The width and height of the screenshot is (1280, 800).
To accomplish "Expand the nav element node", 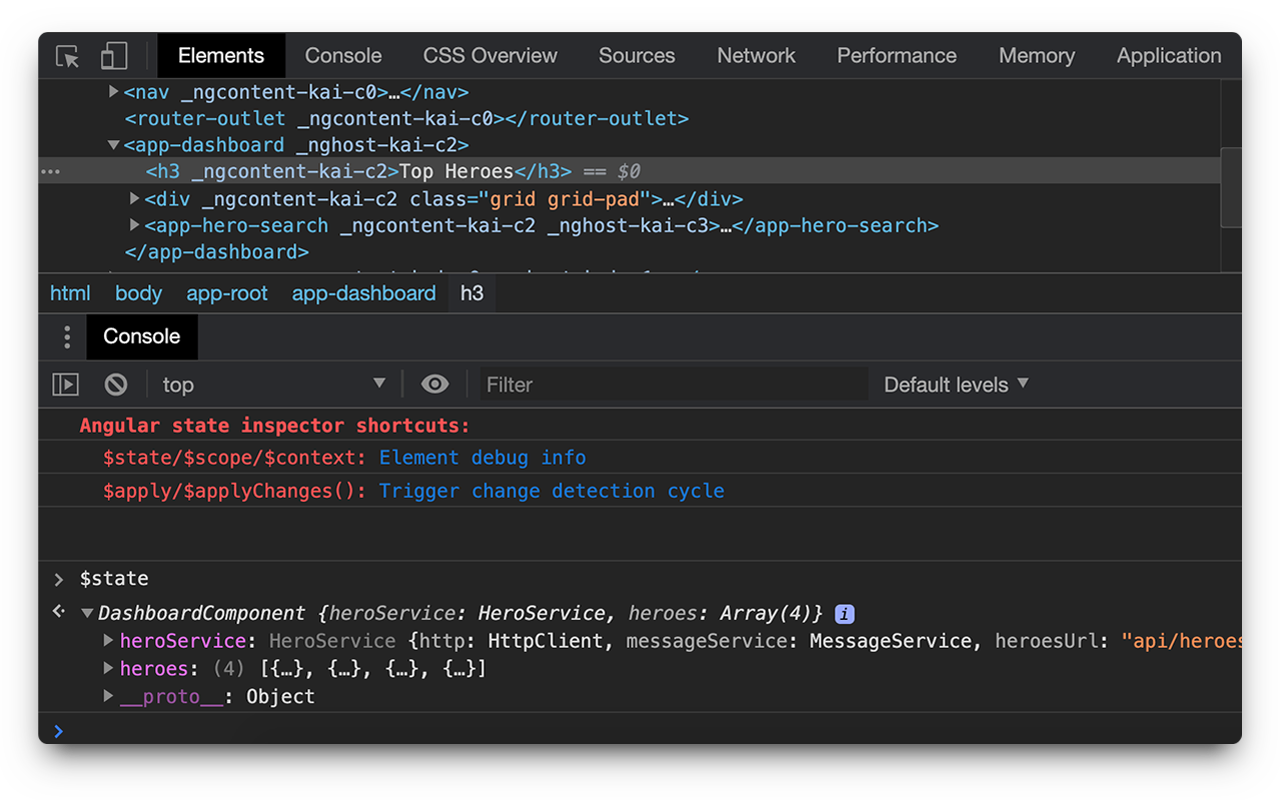I will click(x=113, y=92).
